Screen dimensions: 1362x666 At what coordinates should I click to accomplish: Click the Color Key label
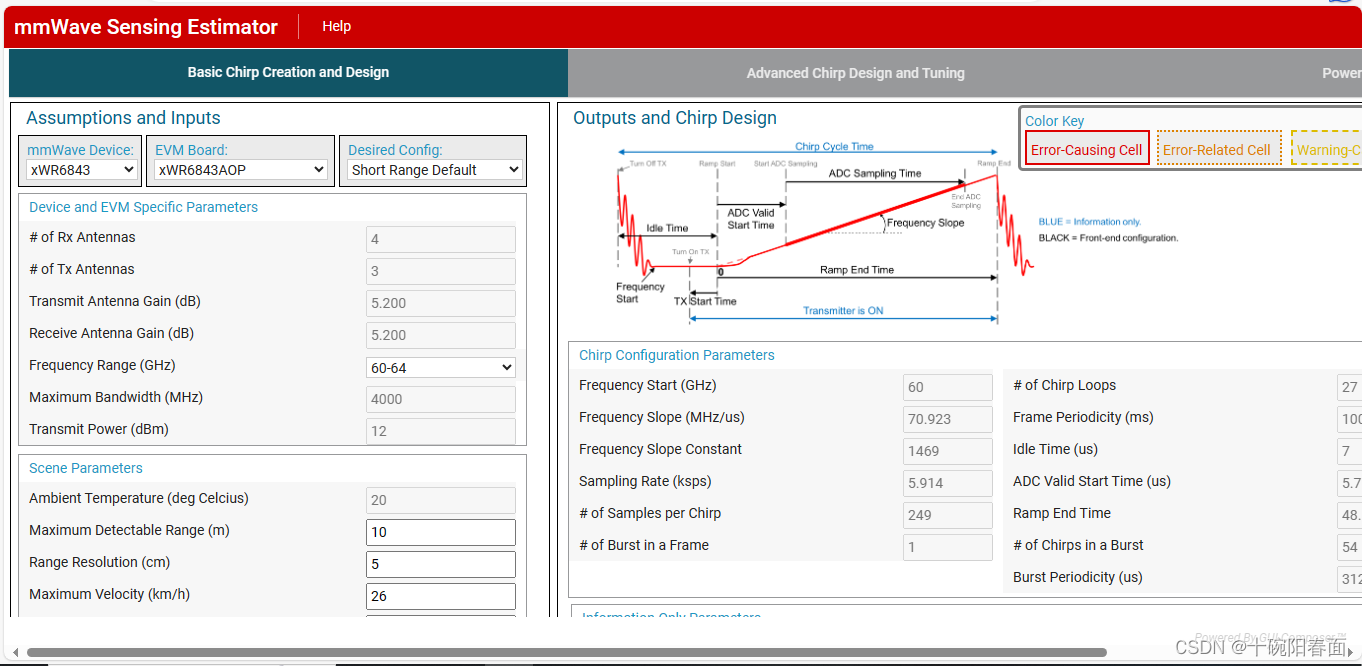[x=1055, y=121]
